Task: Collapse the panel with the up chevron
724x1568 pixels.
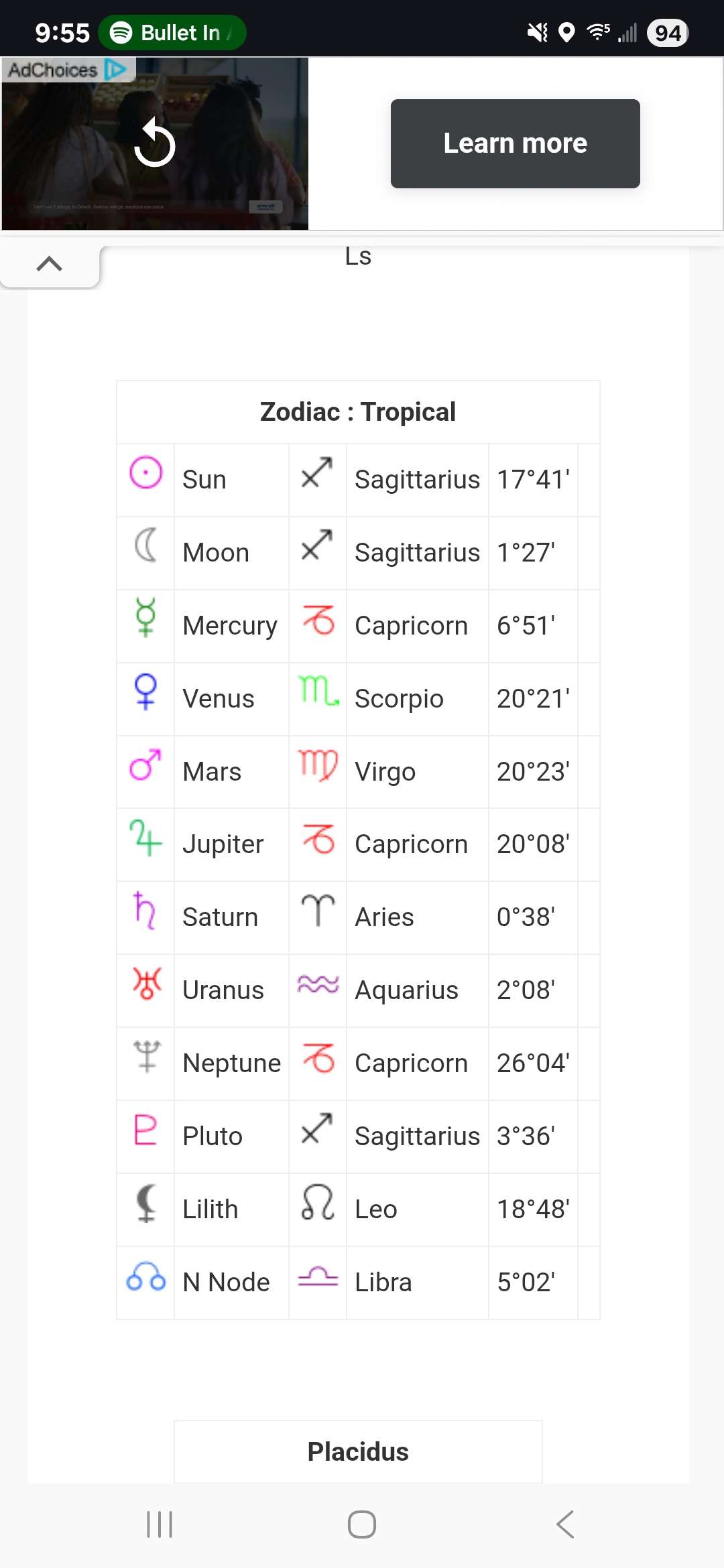Action: 50,265
